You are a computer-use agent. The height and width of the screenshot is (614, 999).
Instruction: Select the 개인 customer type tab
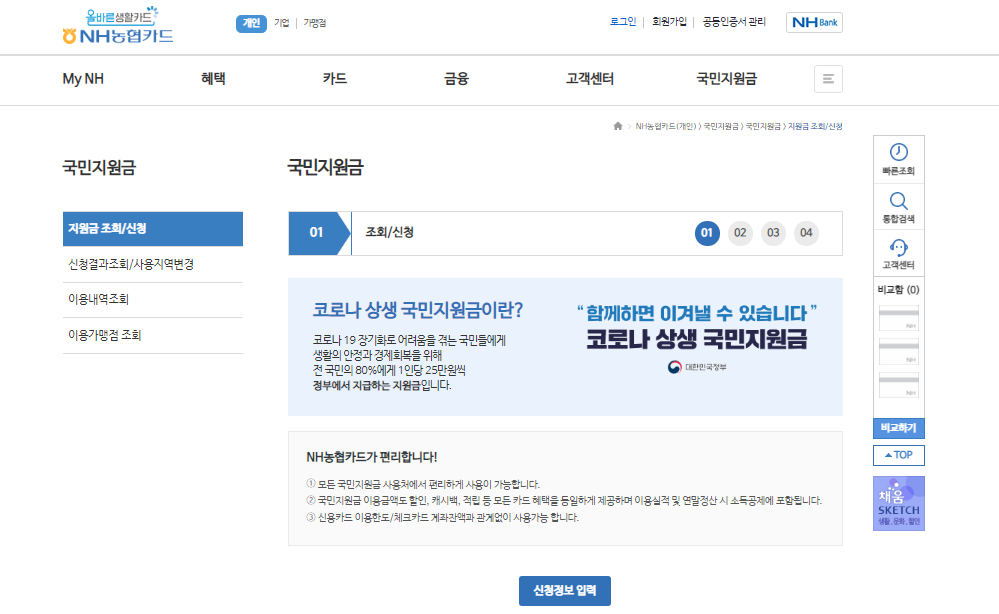pos(251,23)
